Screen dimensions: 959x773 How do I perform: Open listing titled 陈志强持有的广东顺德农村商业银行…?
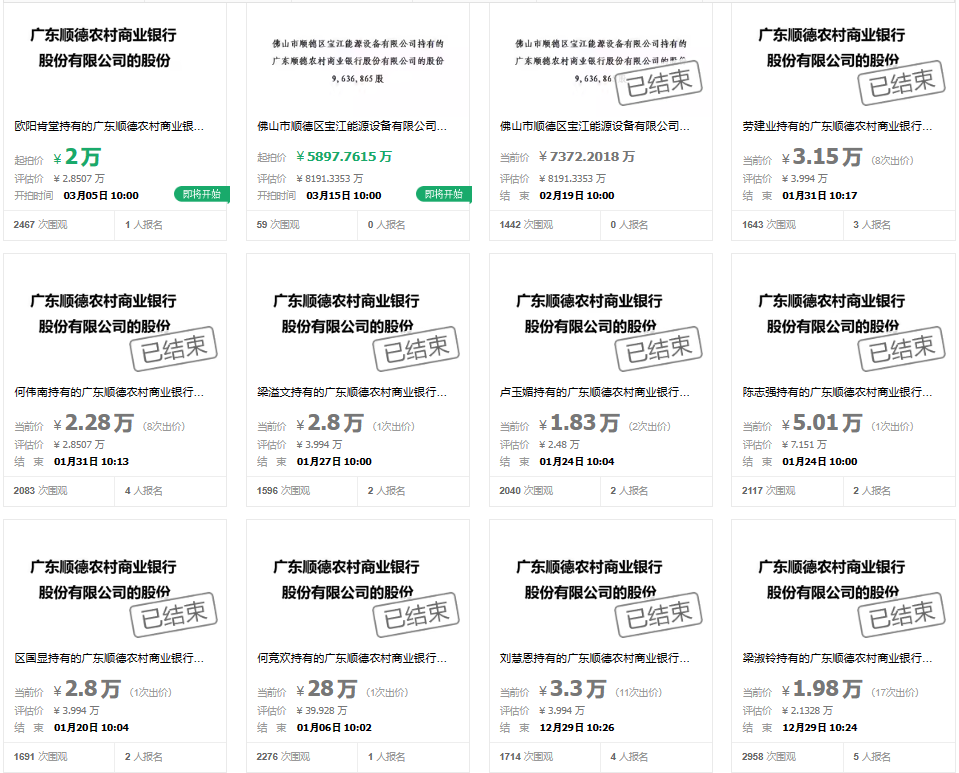[837, 392]
